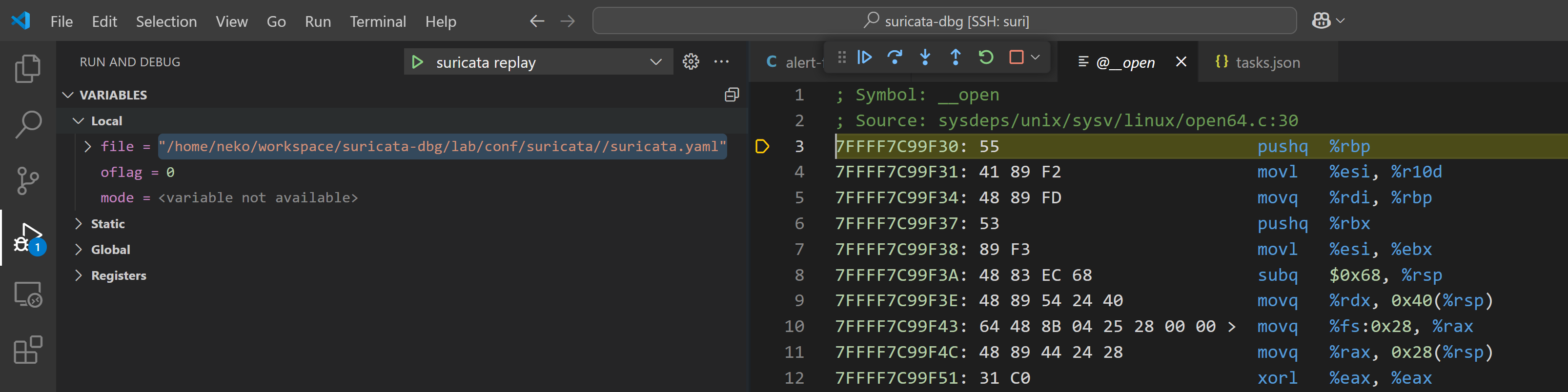Open the suricata replay configuration dropdown

tap(655, 62)
